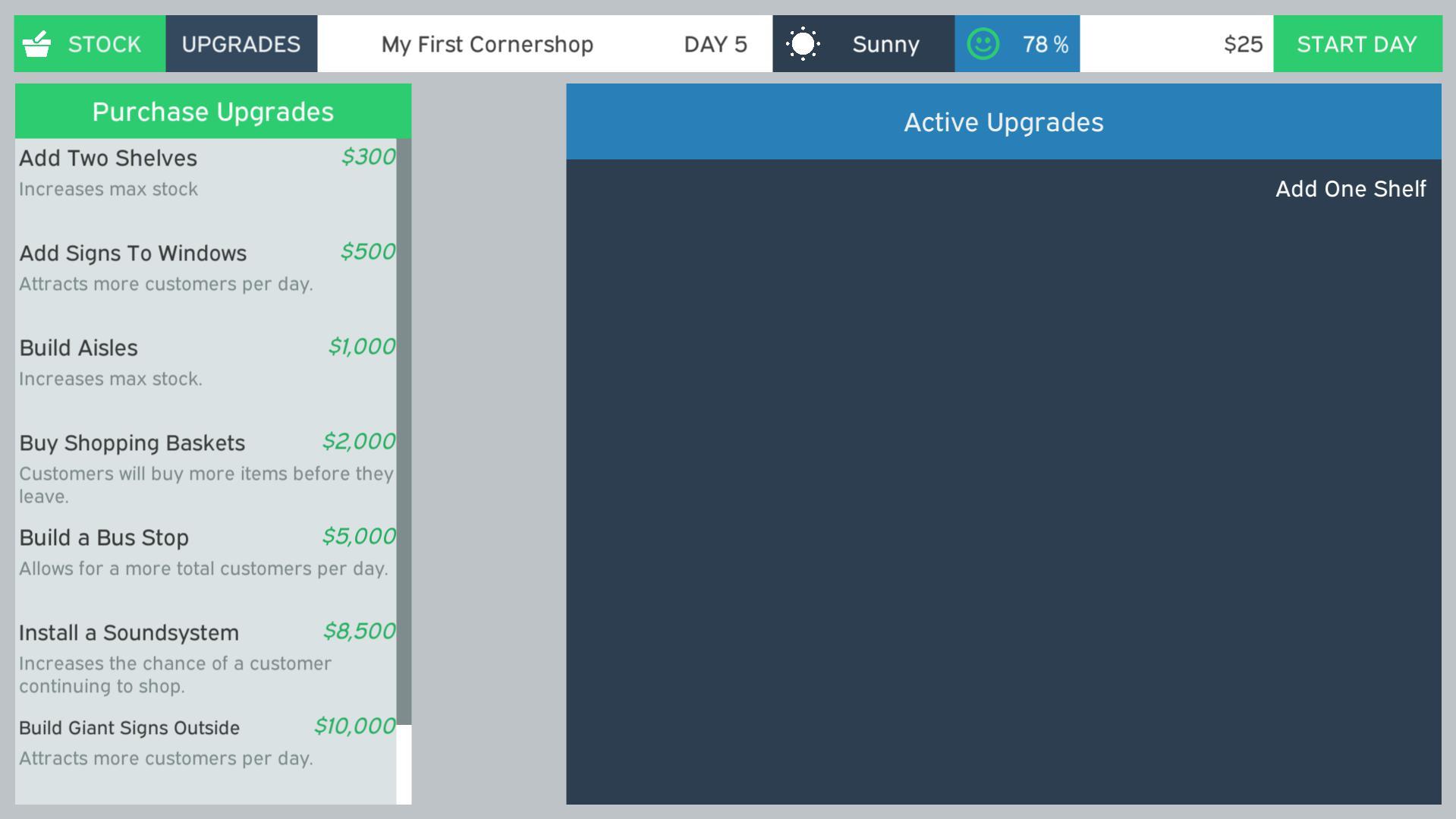Screen dimensions: 1456x819
Task: Open the Stock tab
Action: 90,44
